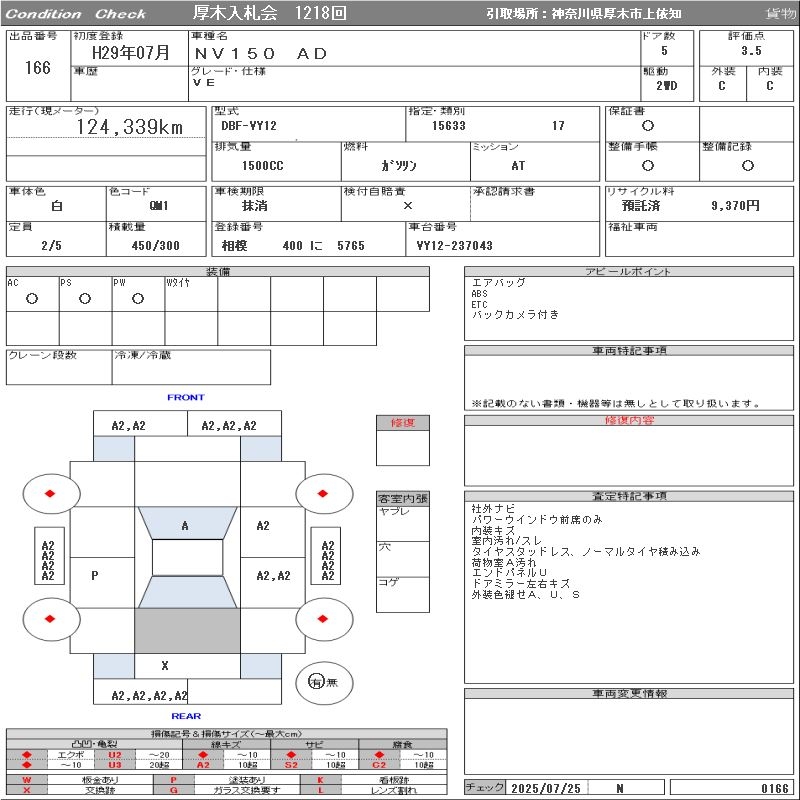Toggle the PW equipment circle
This screenshot has height=800, width=800.
click(137, 298)
